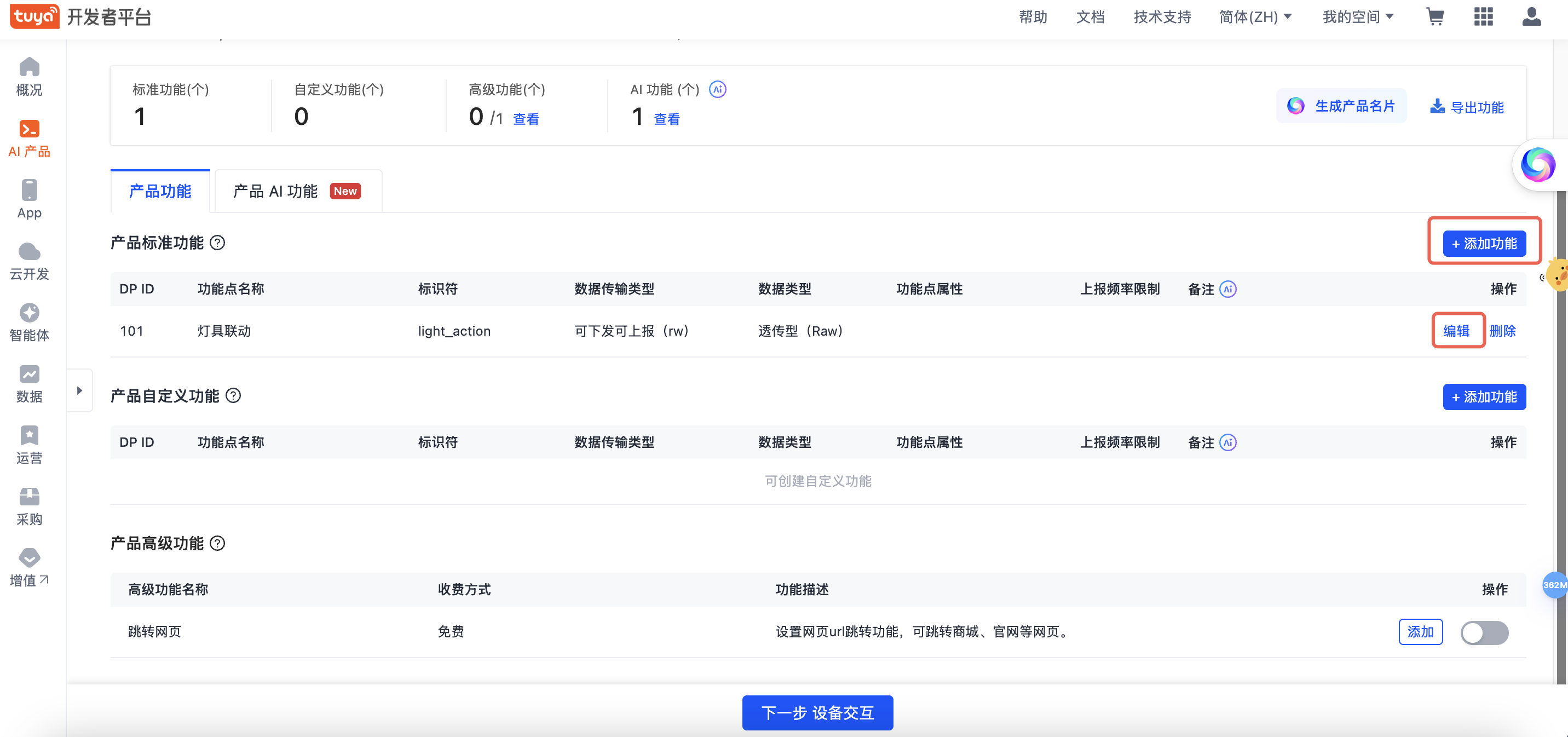Expand the collapsed side panel arrow

[x=79, y=391]
